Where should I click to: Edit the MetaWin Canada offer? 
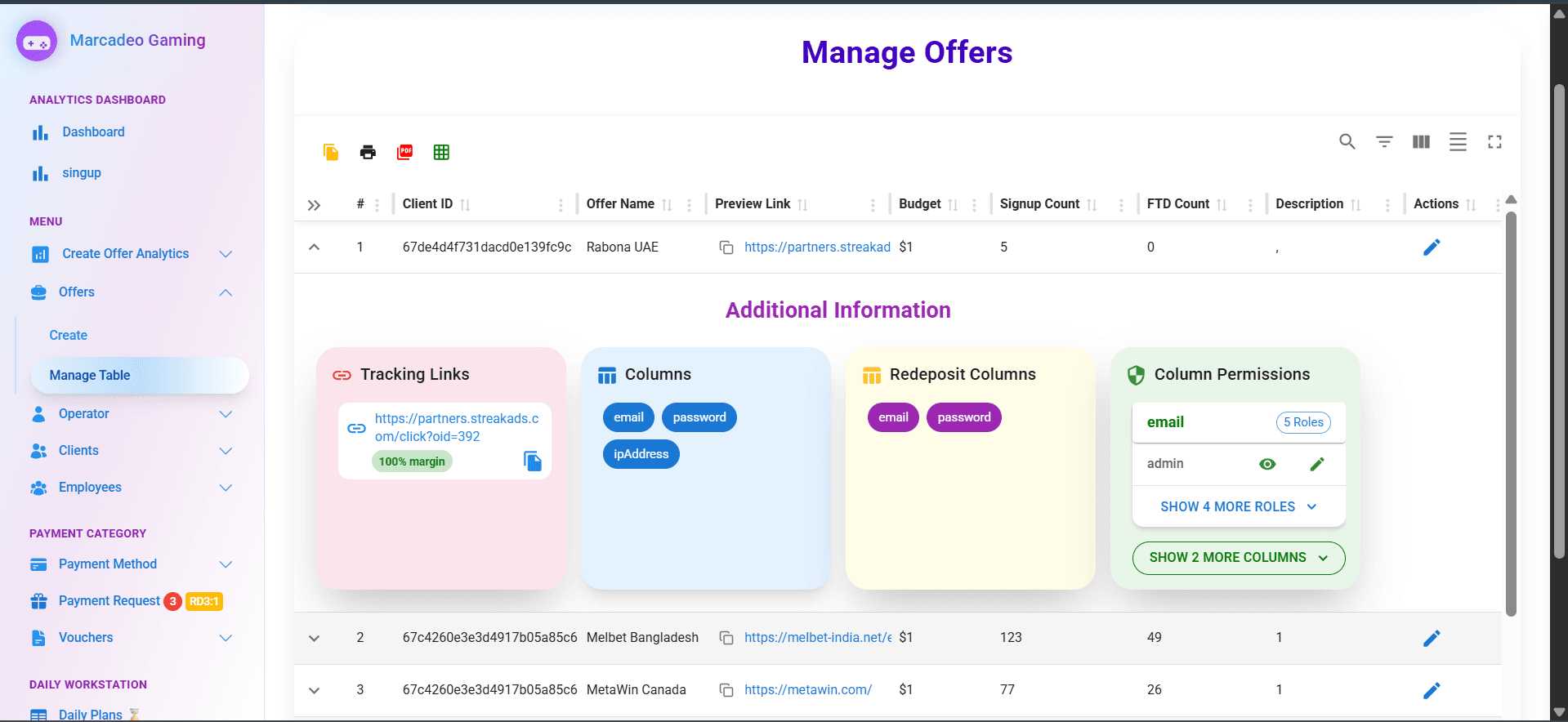[x=1432, y=690]
